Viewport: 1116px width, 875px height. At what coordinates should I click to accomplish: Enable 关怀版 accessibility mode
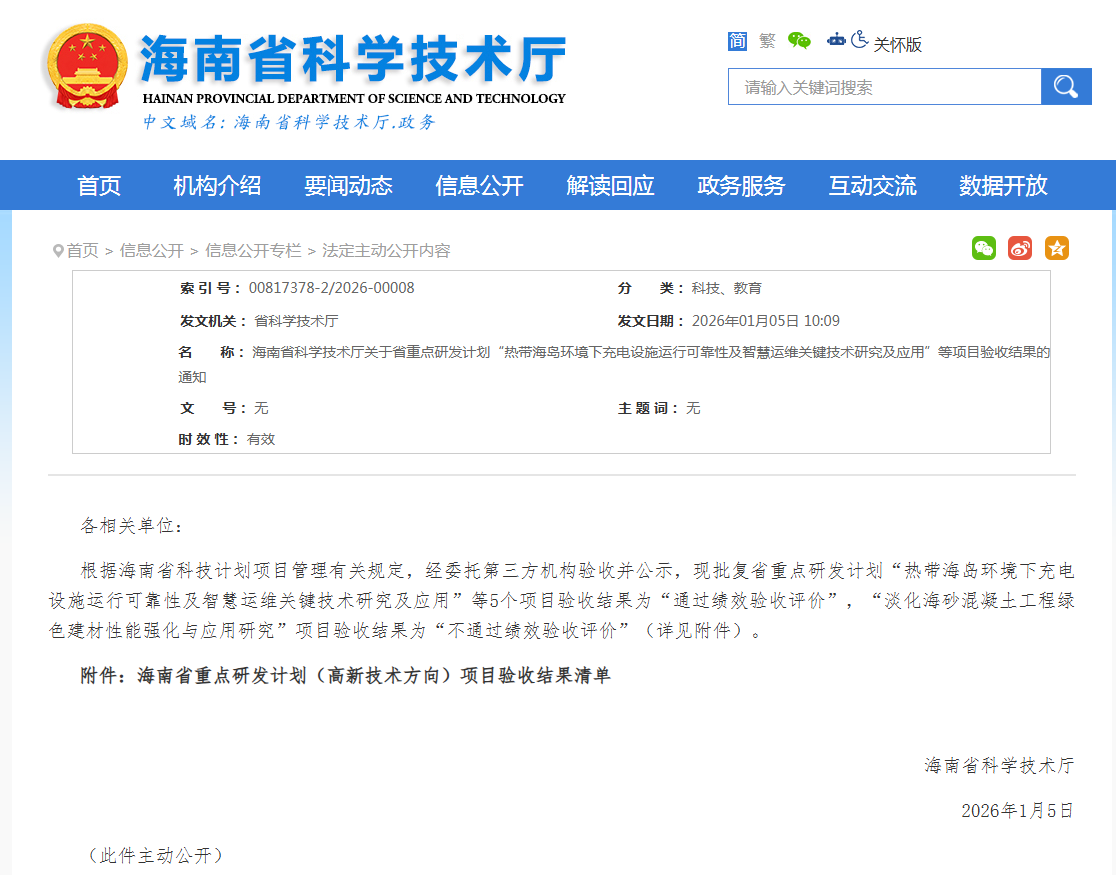point(897,41)
